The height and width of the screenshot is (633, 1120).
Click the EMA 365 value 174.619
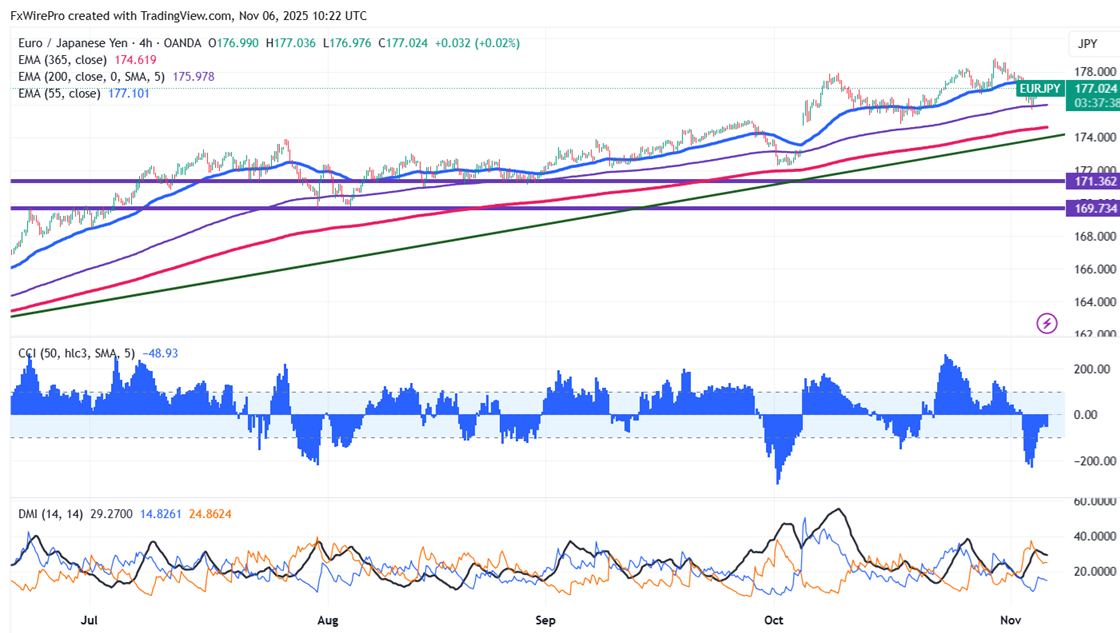point(136,60)
